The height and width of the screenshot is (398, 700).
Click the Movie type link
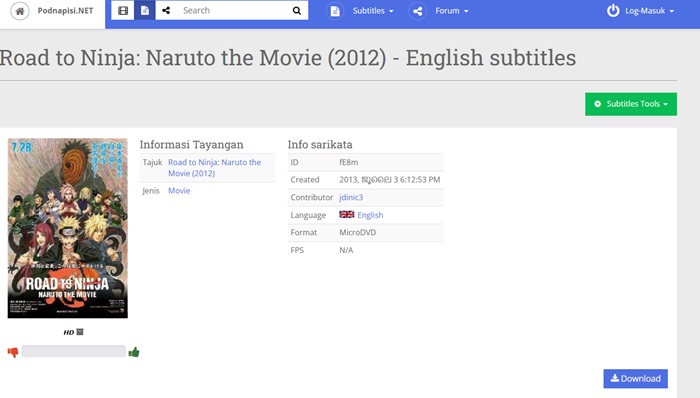[179, 191]
